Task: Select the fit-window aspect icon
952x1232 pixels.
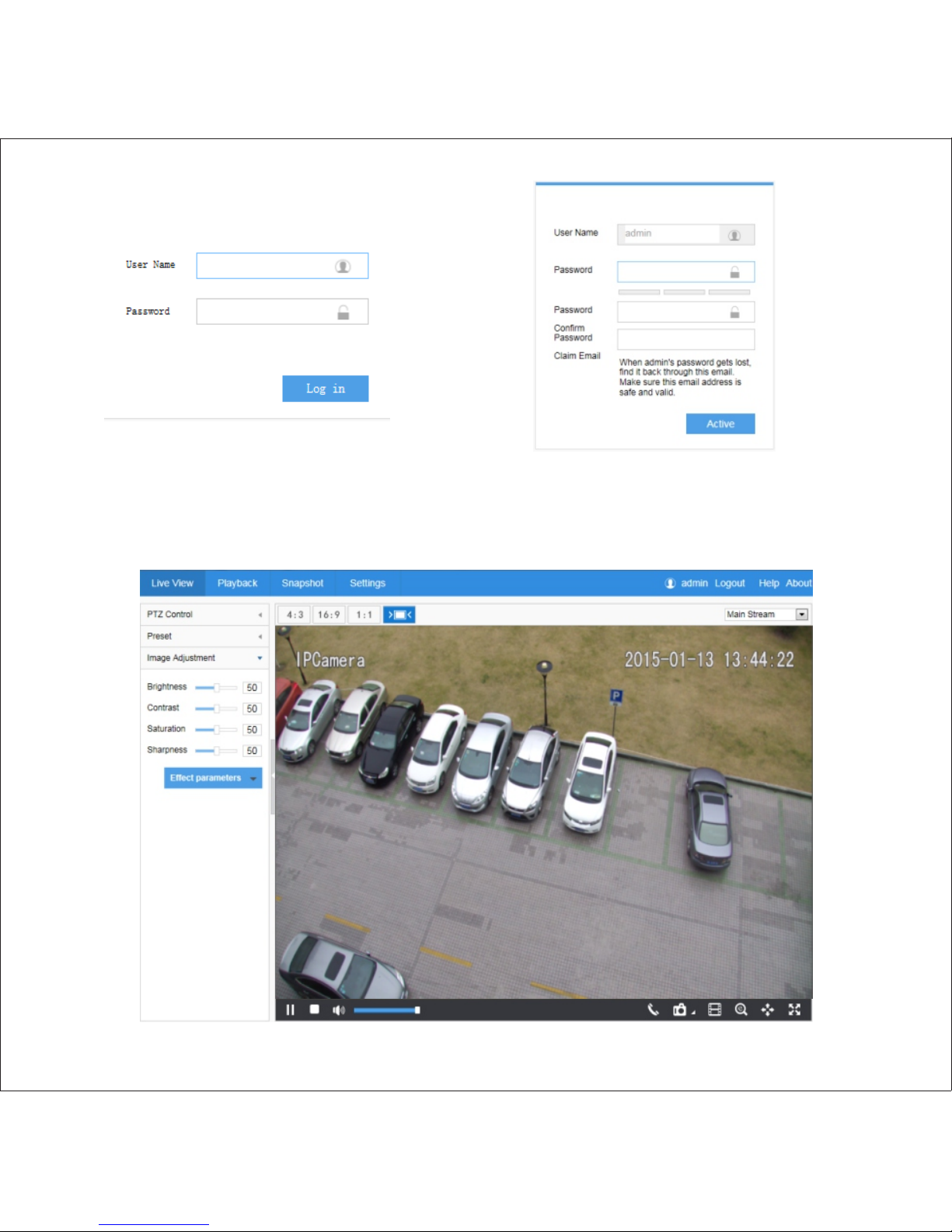Action: click(x=399, y=615)
